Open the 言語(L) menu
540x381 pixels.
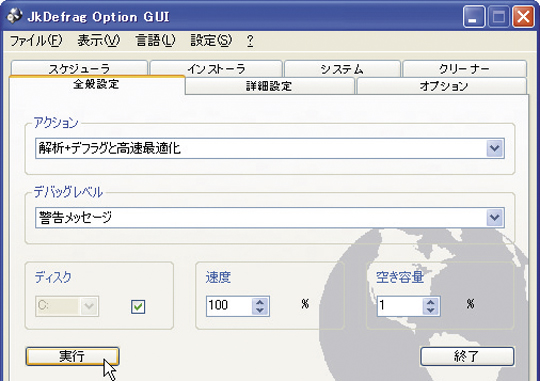click(155, 41)
